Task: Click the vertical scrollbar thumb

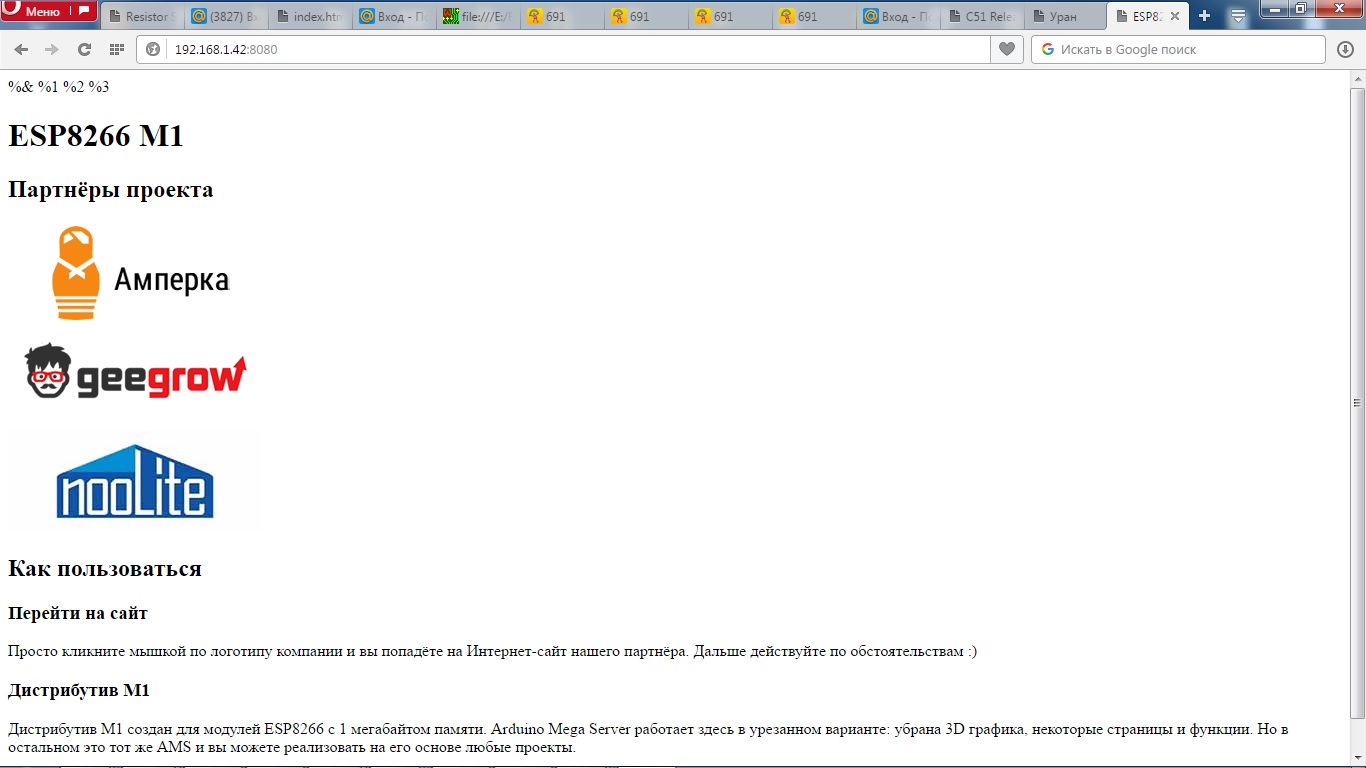Action: pos(1357,403)
